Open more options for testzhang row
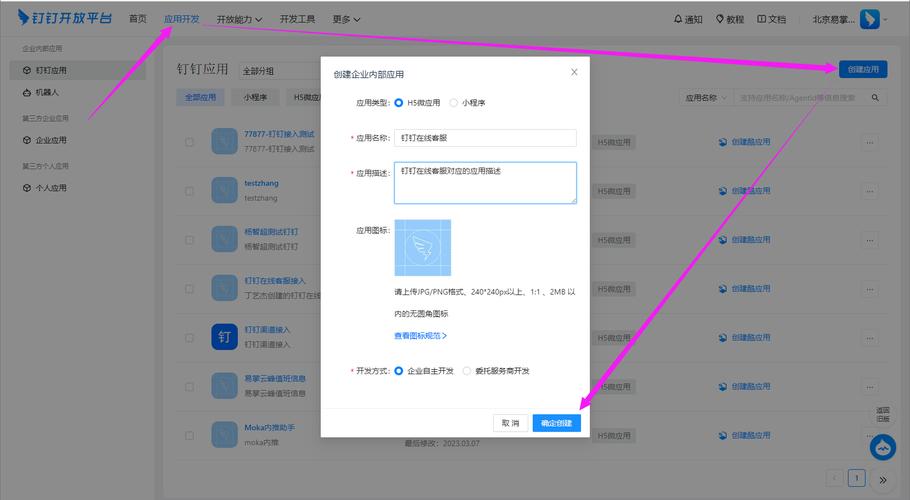This screenshot has height=500, width=910. tap(869, 191)
